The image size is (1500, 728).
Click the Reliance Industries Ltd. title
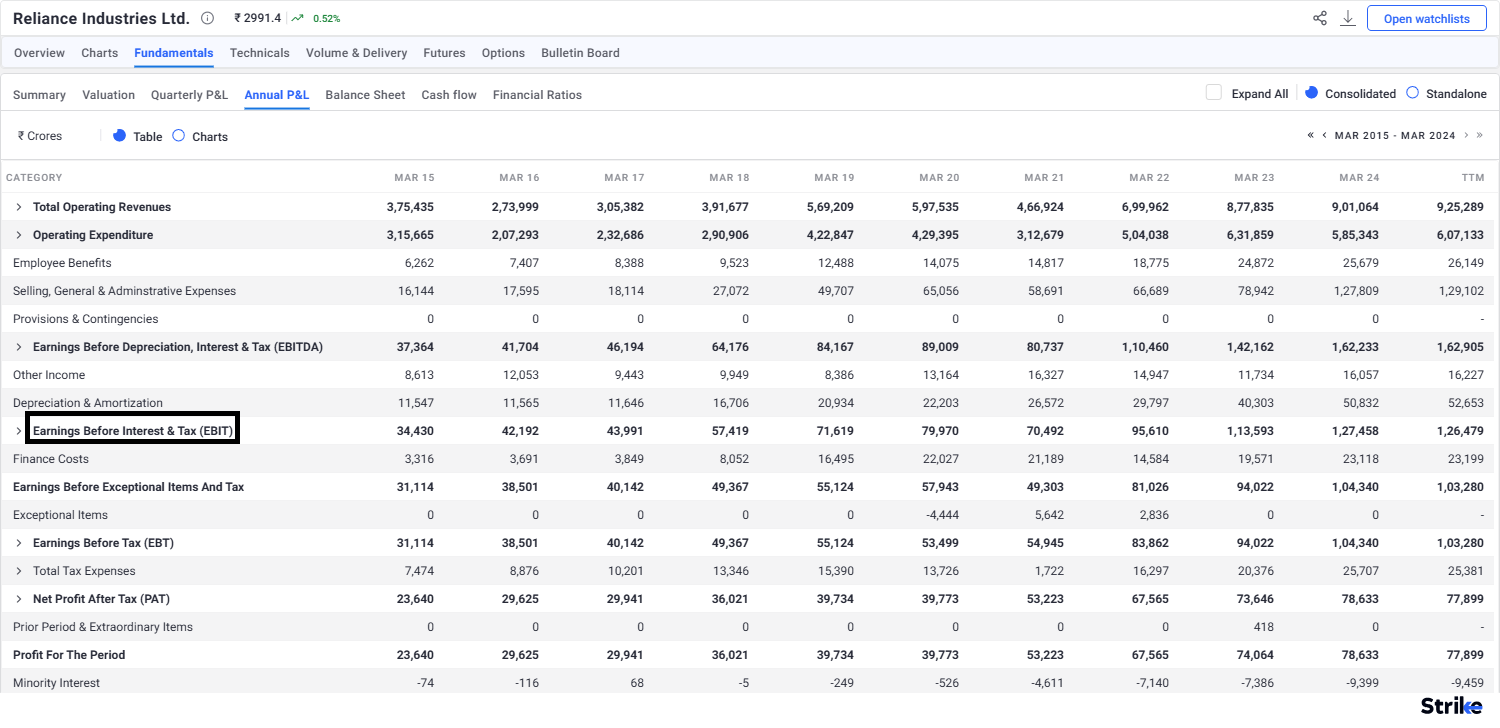pyautogui.click(x=101, y=18)
